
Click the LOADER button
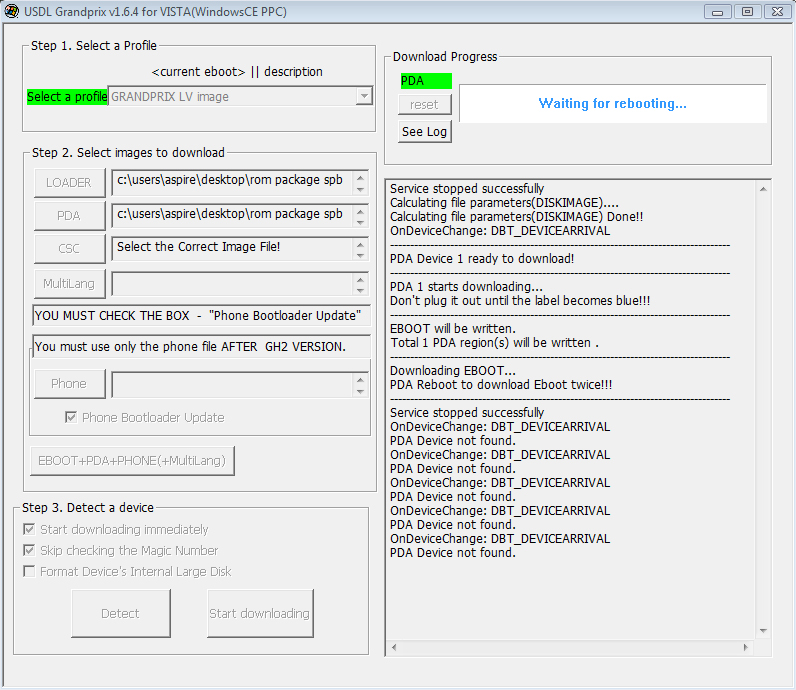[70, 182]
